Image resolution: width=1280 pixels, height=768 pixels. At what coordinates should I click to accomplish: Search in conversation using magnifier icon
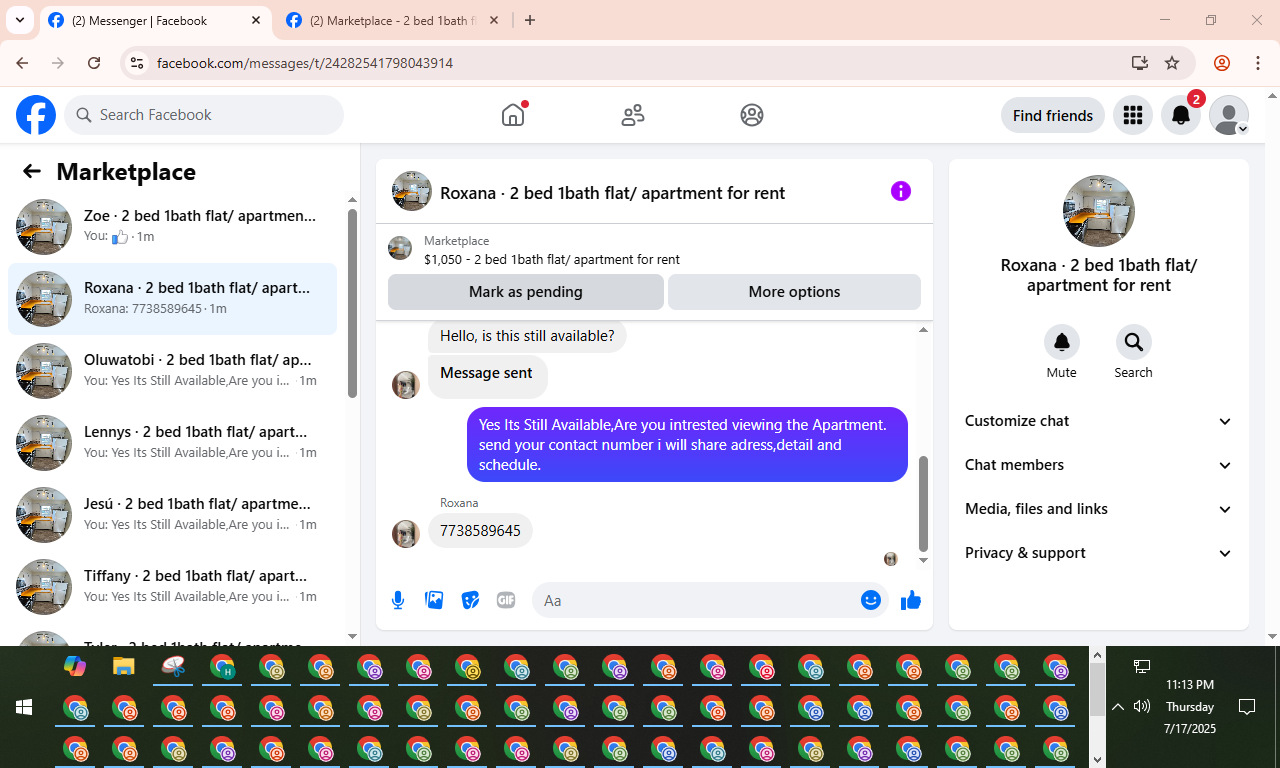pyautogui.click(x=1133, y=343)
